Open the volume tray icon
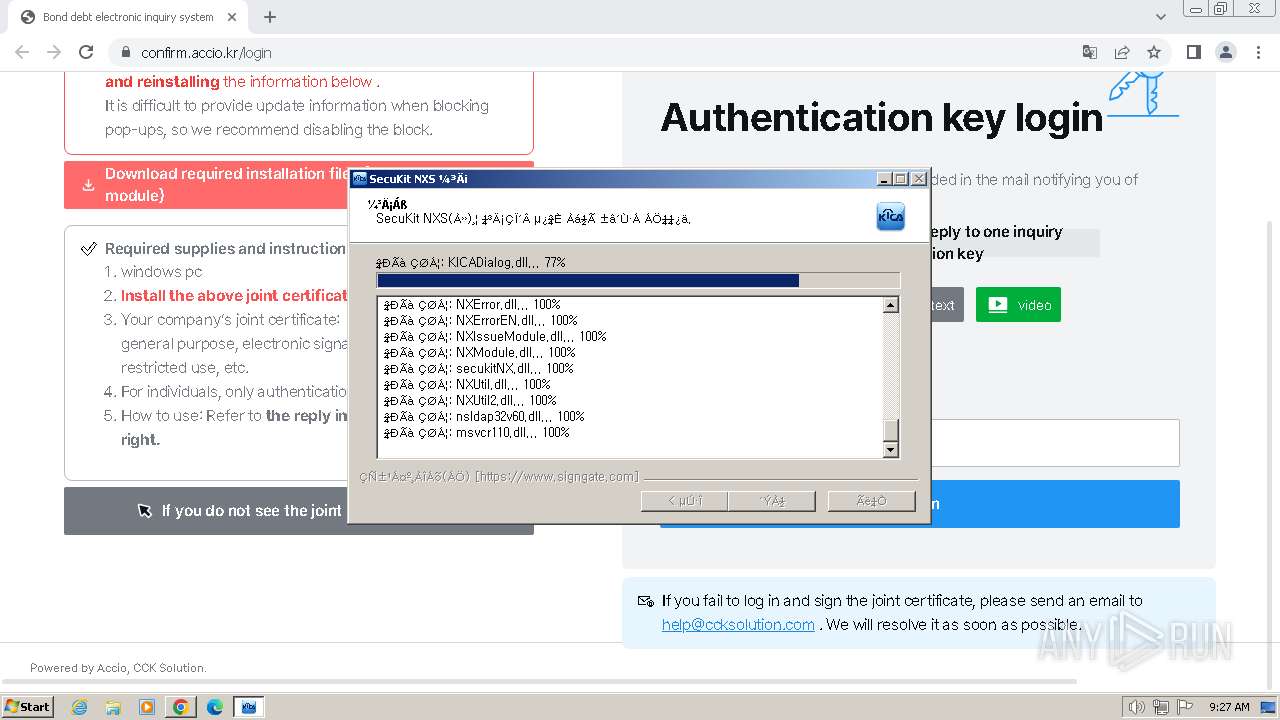This screenshot has height=720, width=1280. (1137, 707)
